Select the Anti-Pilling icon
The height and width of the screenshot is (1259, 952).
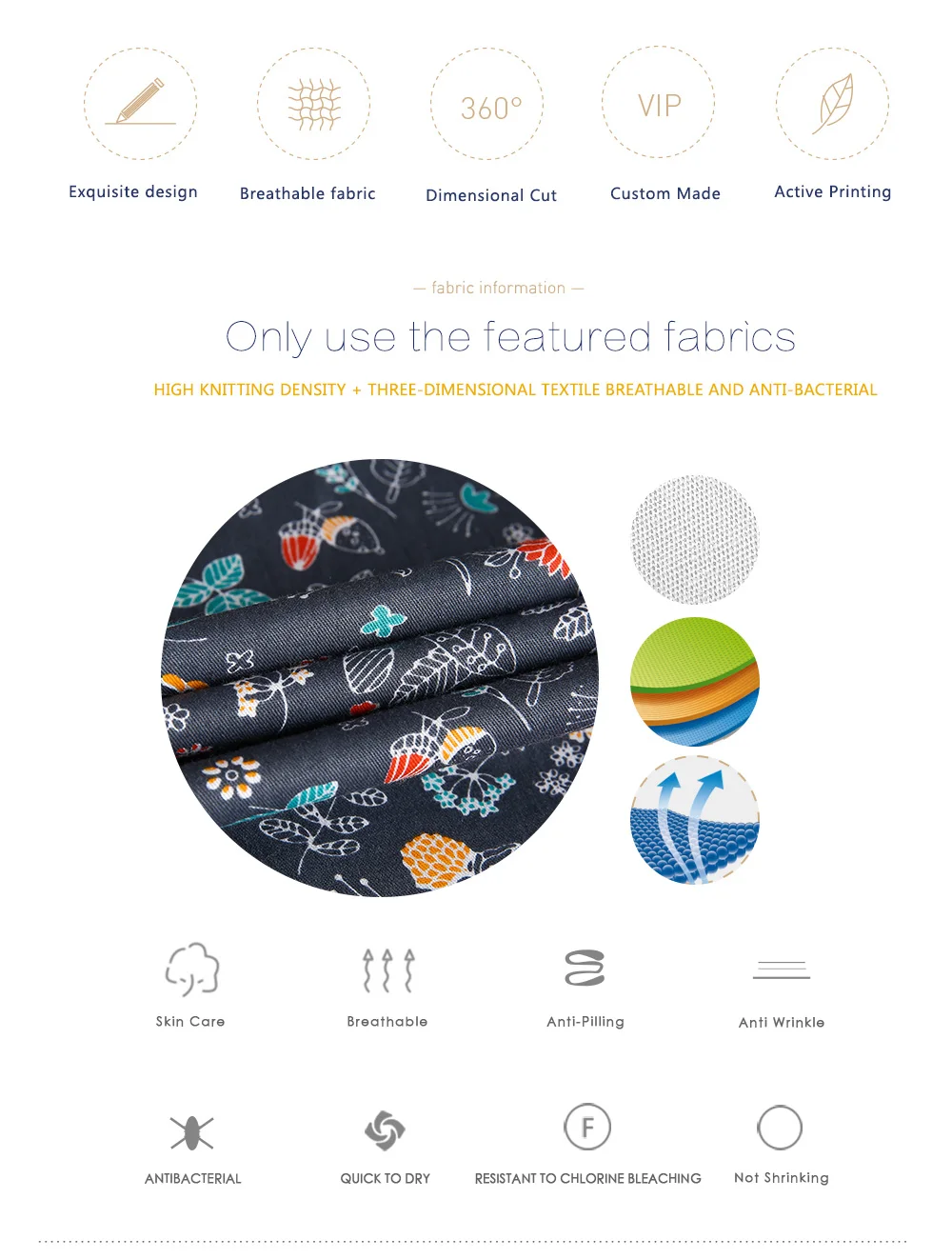(585, 968)
